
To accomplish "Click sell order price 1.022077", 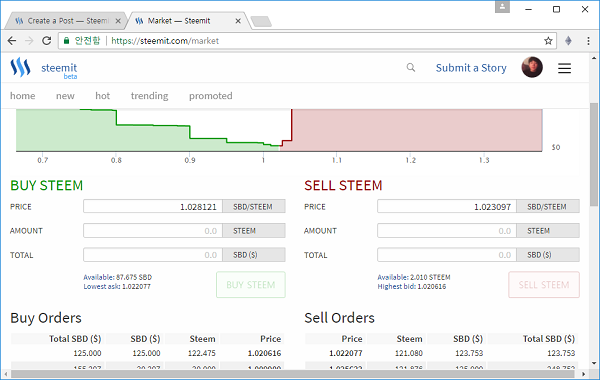I will click(346, 353).
